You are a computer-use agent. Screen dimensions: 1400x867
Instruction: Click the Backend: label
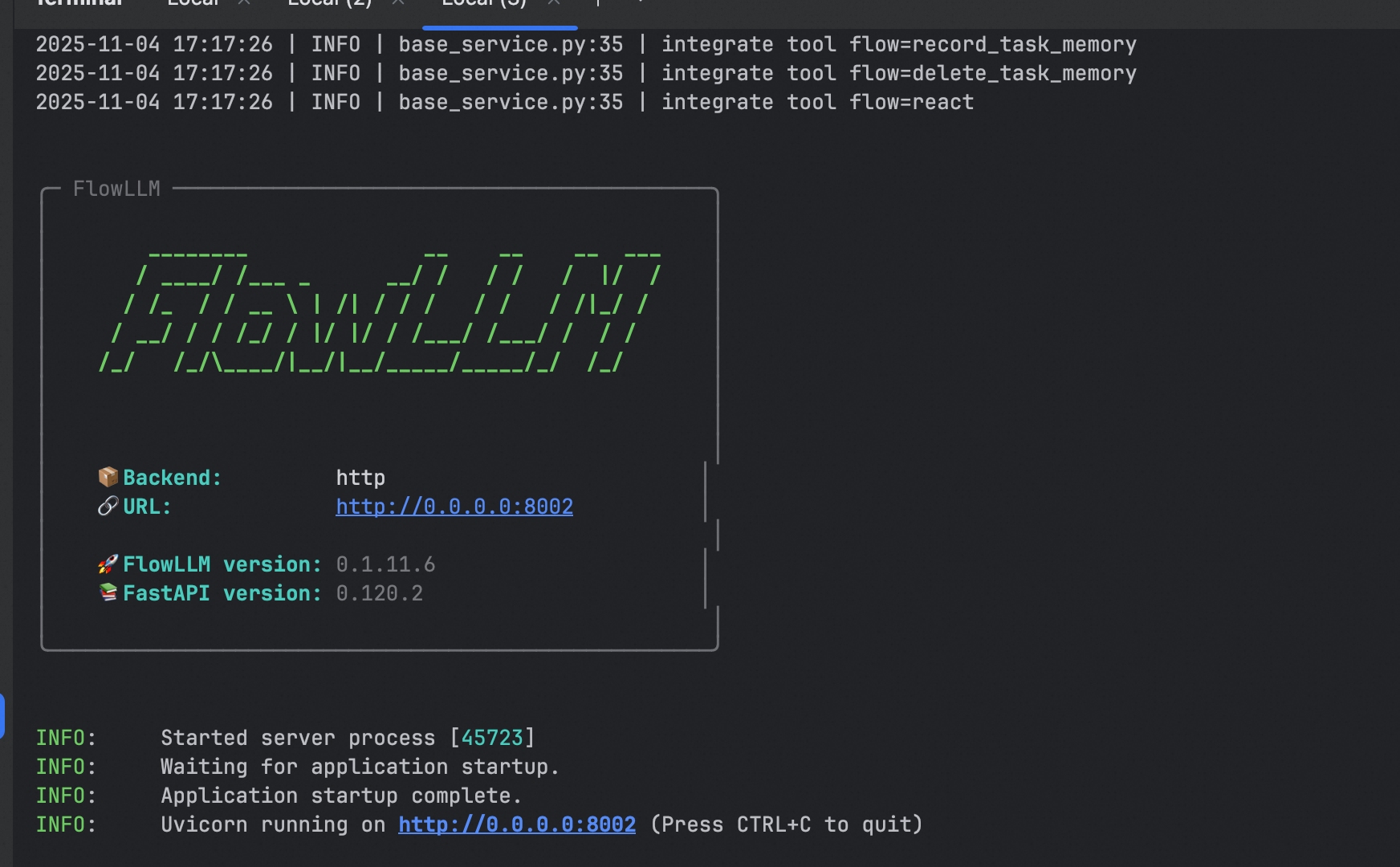click(172, 478)
